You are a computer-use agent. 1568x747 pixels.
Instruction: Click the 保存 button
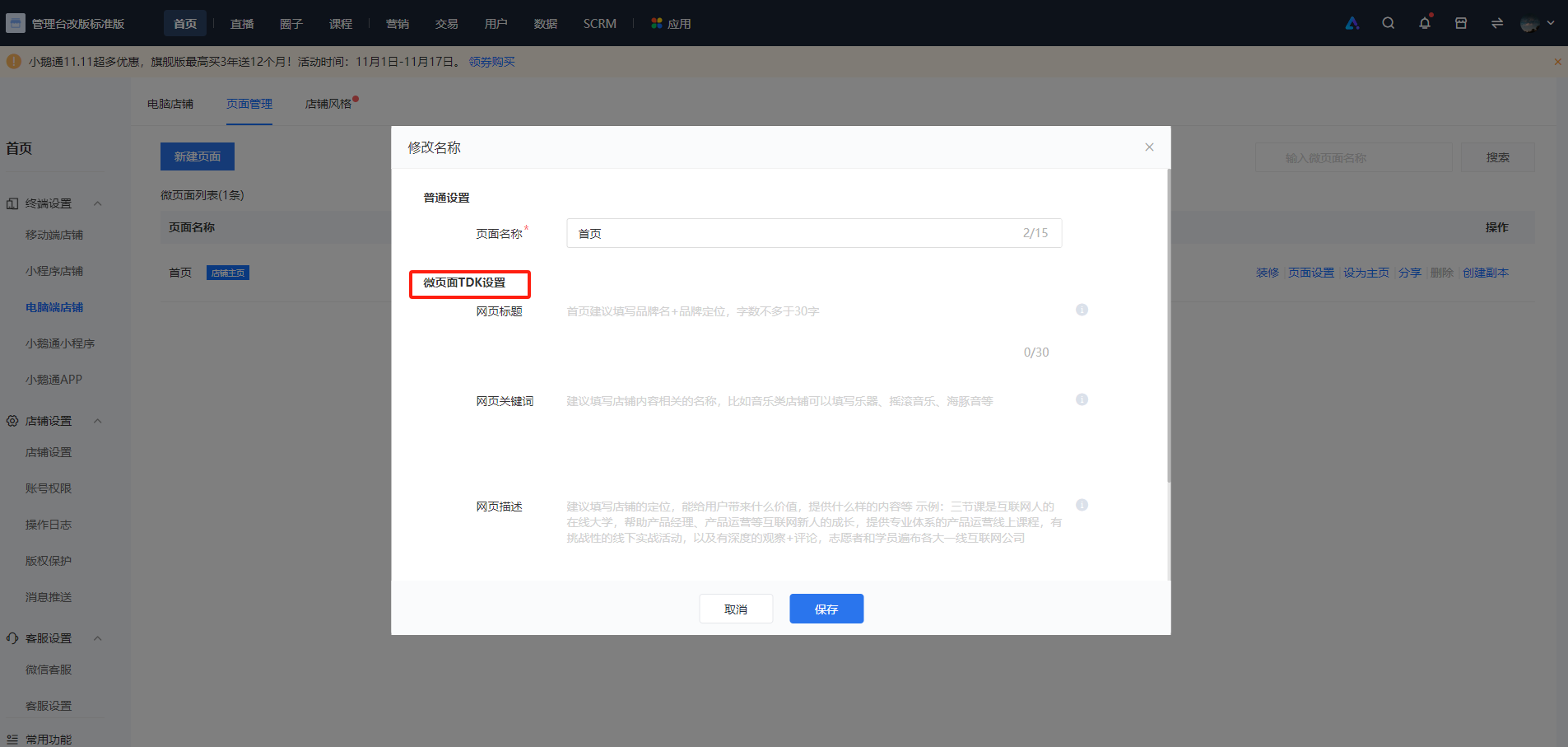pos(826,609)
